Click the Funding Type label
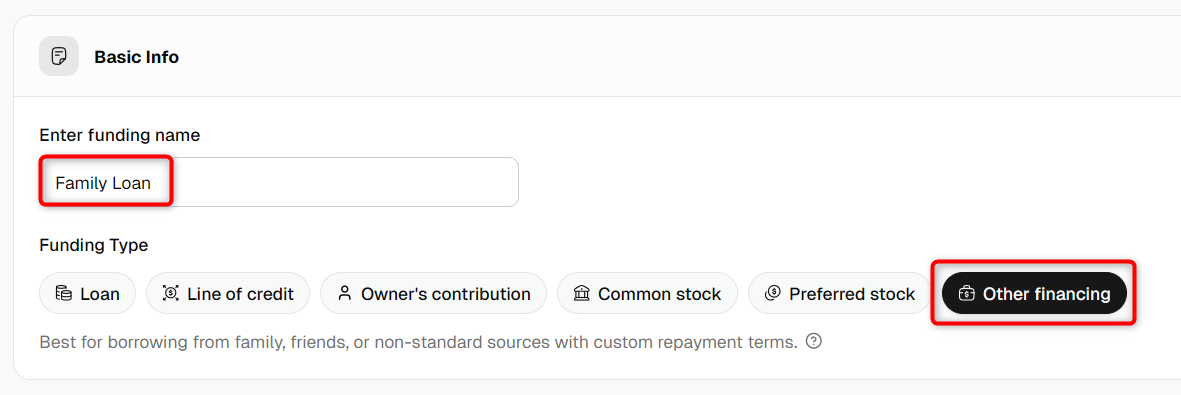The image size is (1181, 395). (x=94, y=245)
